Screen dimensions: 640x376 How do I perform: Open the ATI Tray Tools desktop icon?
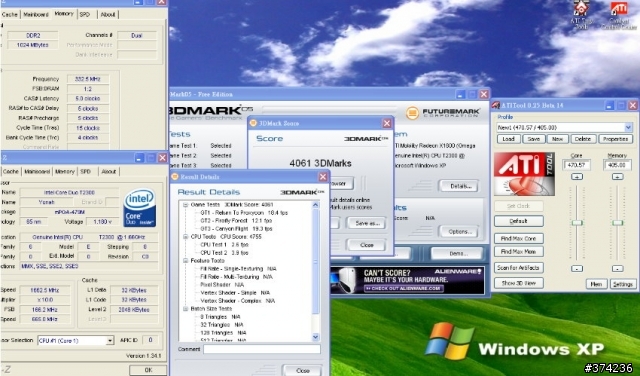tap(582, 14)
